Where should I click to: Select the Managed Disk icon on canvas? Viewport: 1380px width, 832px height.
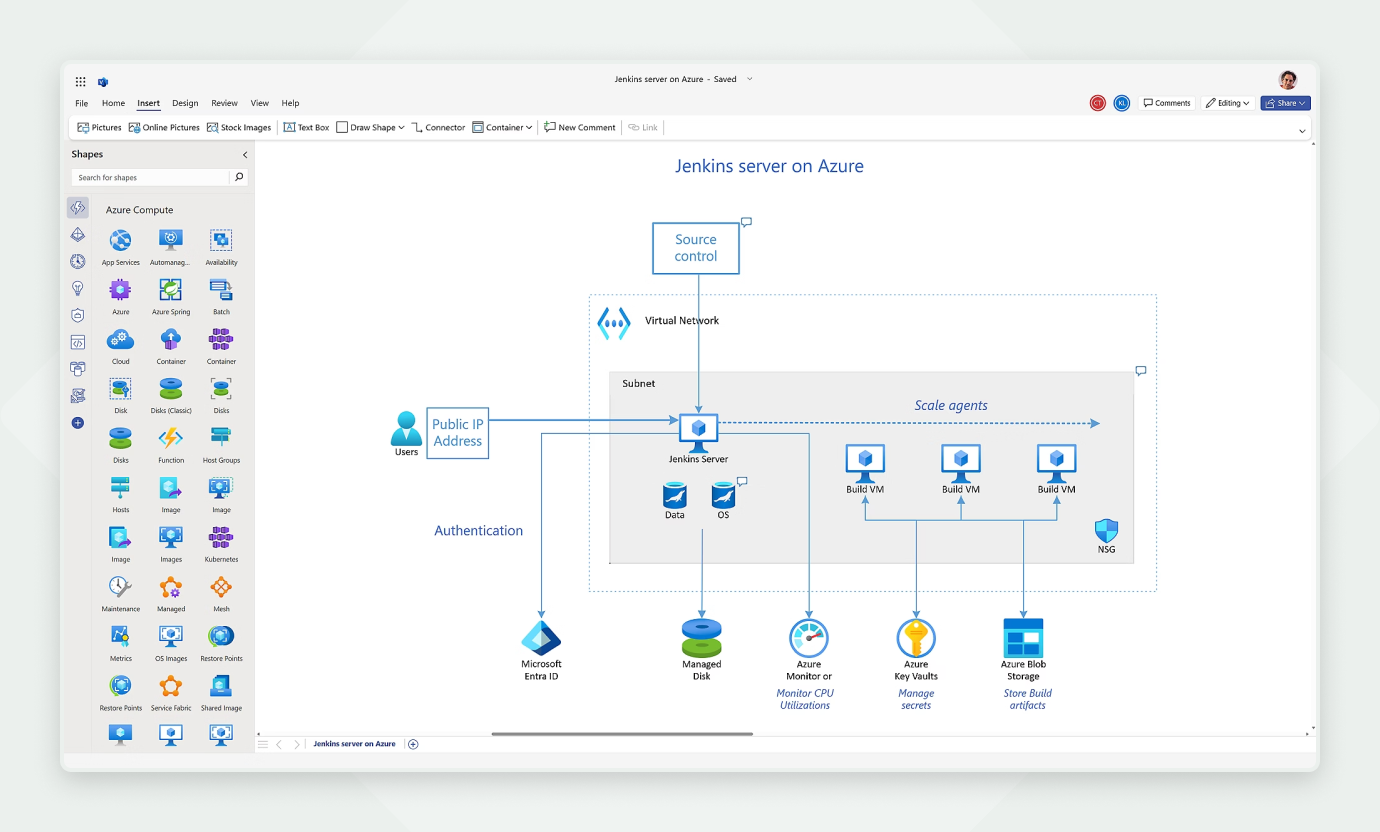click(x=701, y=638)
